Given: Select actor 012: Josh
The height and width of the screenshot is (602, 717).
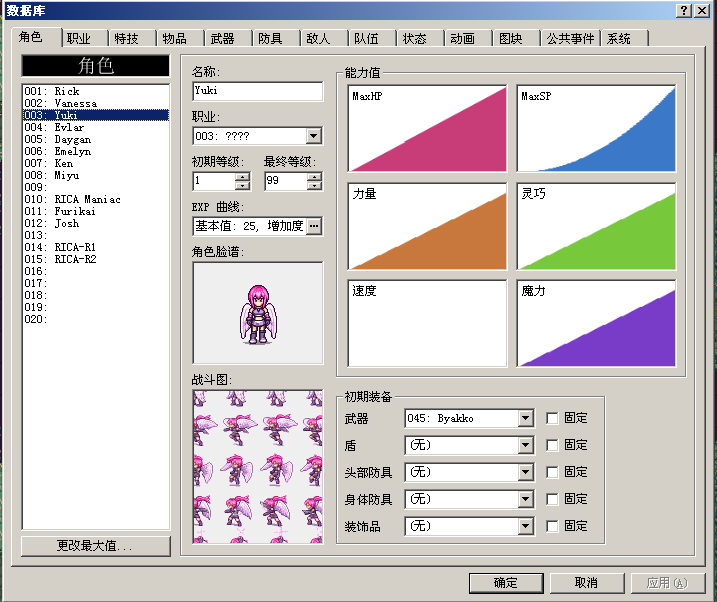Looking at the screenshot, I should (x=96, y=223).
